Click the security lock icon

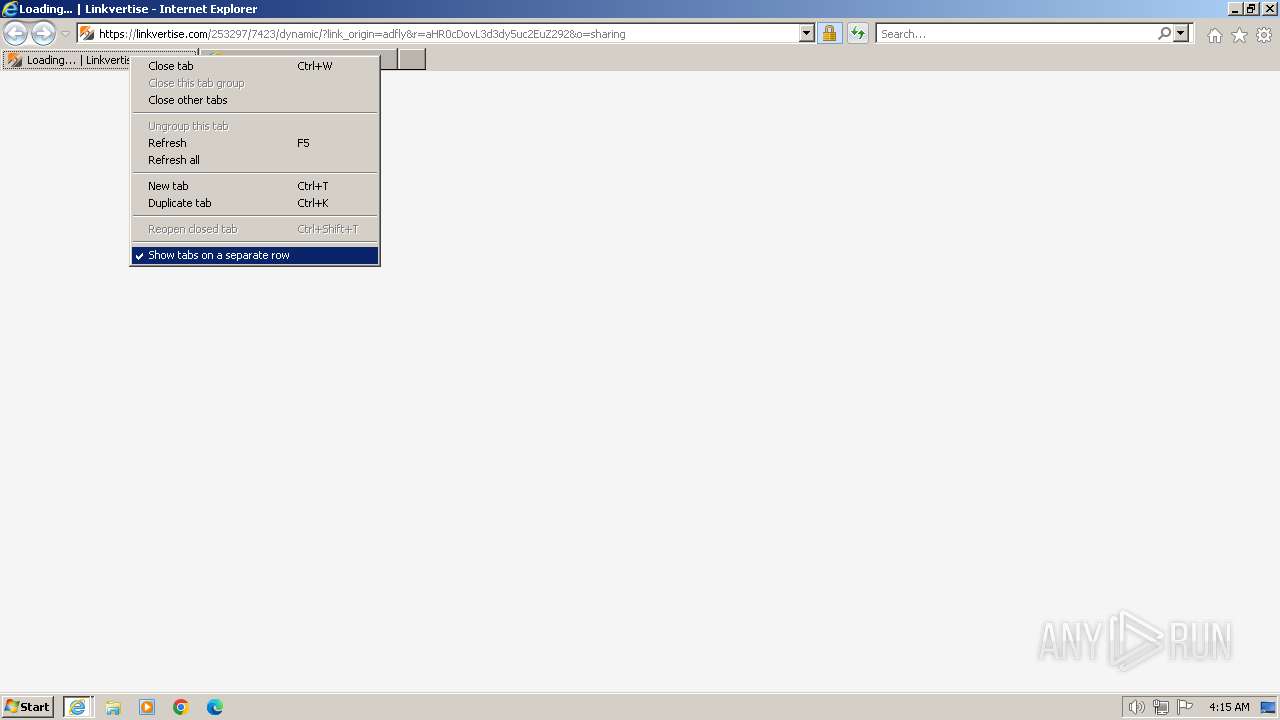(829, 34)
